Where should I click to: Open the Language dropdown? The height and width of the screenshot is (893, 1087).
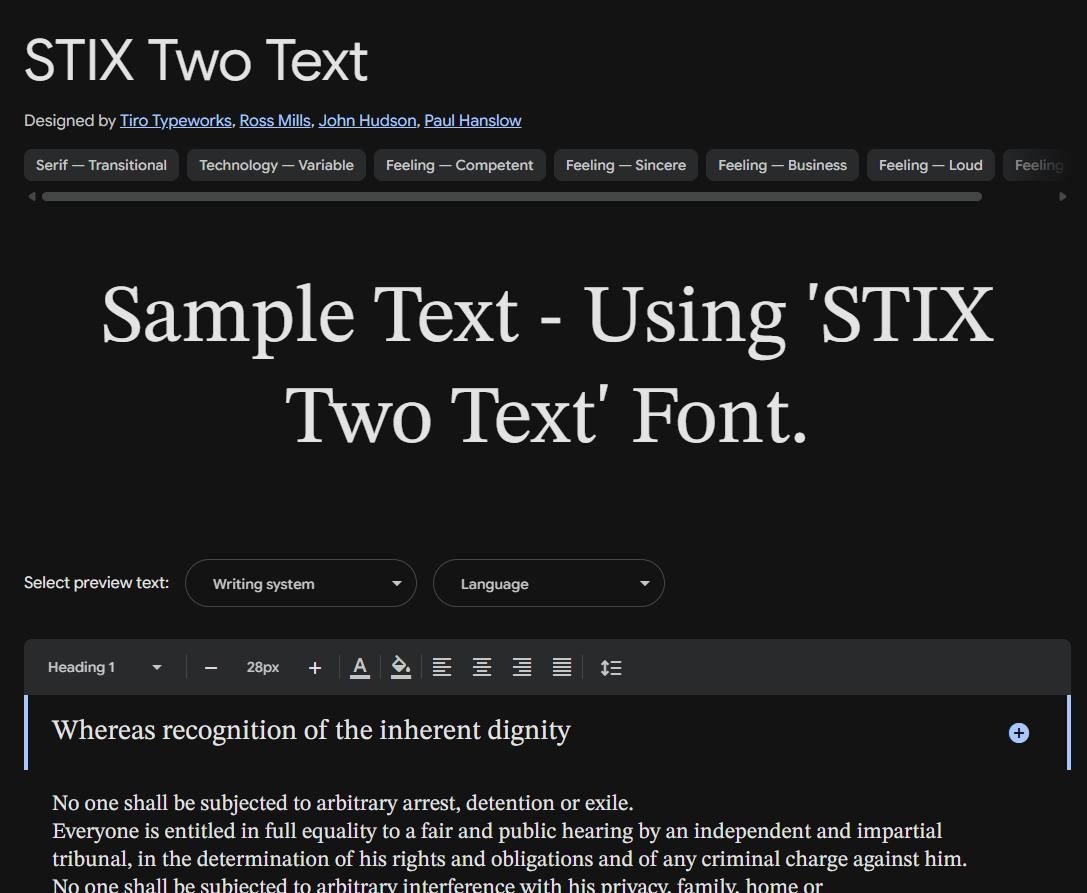pyautogui.click(x=548, y=583)
